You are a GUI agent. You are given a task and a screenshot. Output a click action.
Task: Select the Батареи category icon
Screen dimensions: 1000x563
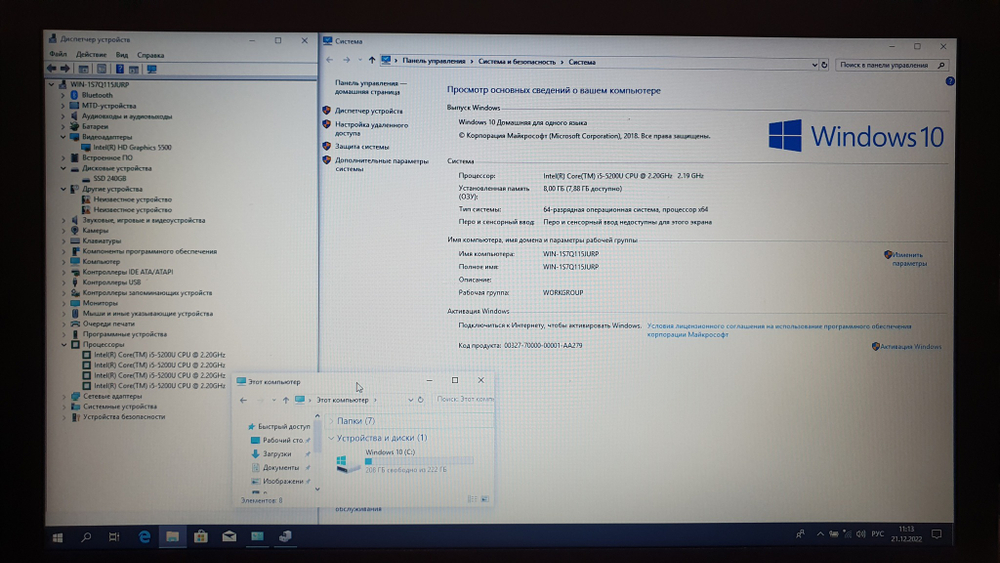(75, 126)
